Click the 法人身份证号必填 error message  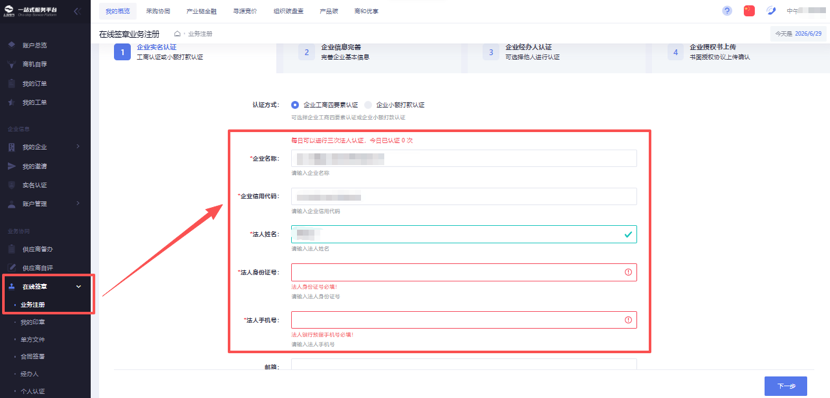(x=314, y=287)
